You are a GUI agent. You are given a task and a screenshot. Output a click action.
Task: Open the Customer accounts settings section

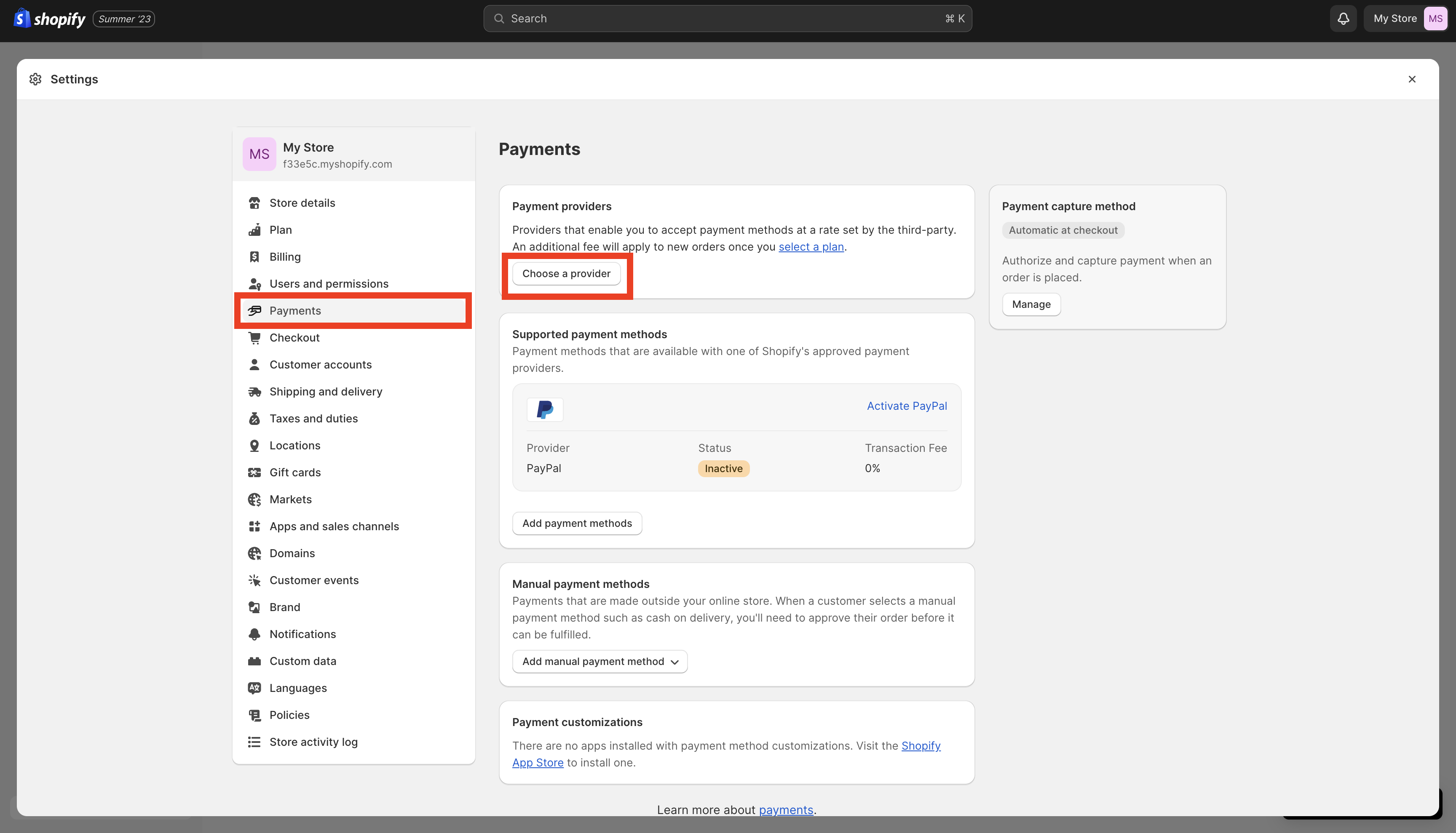321,364
